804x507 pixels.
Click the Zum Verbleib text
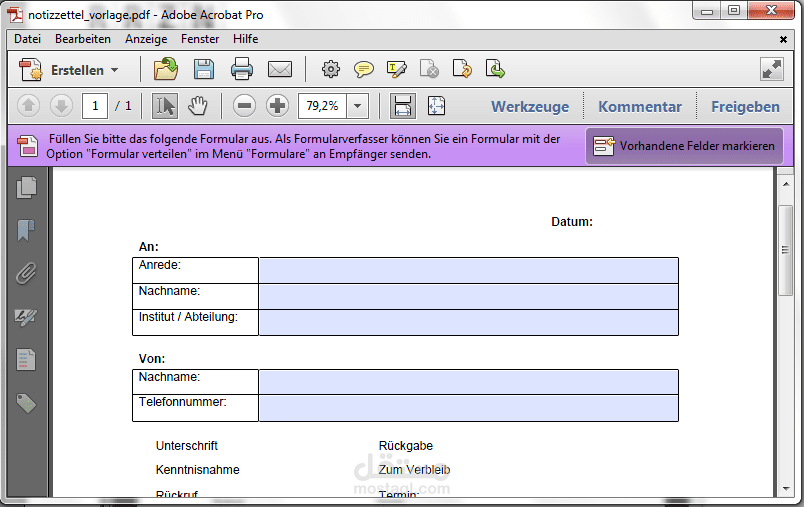point(414,470)
